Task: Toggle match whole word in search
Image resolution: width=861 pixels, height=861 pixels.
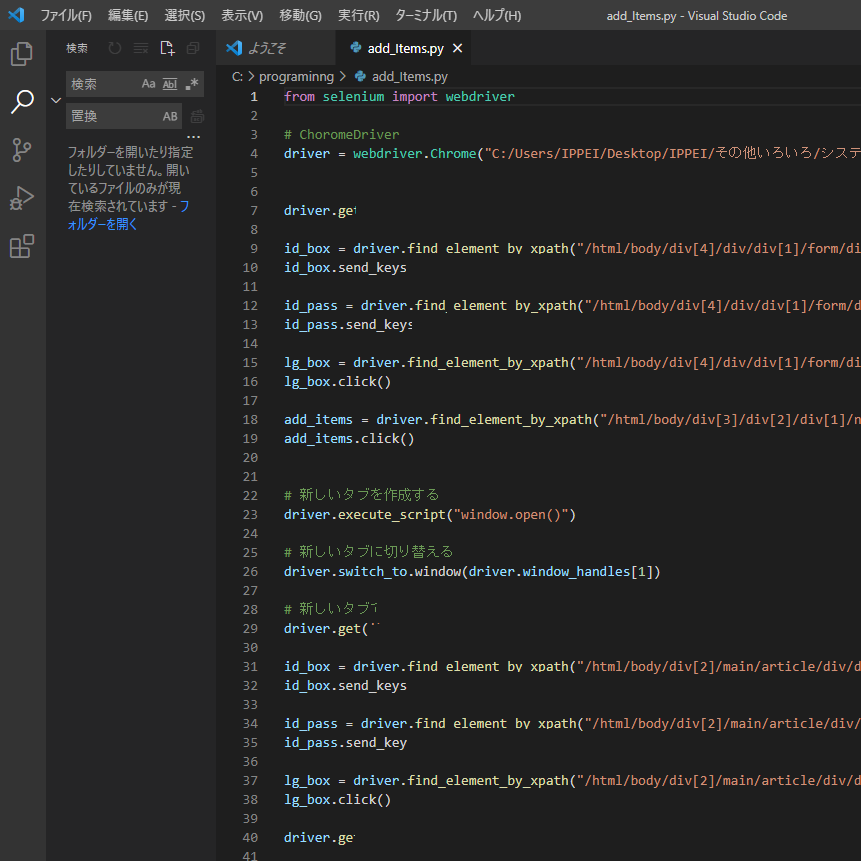Action: click(170, 84)
